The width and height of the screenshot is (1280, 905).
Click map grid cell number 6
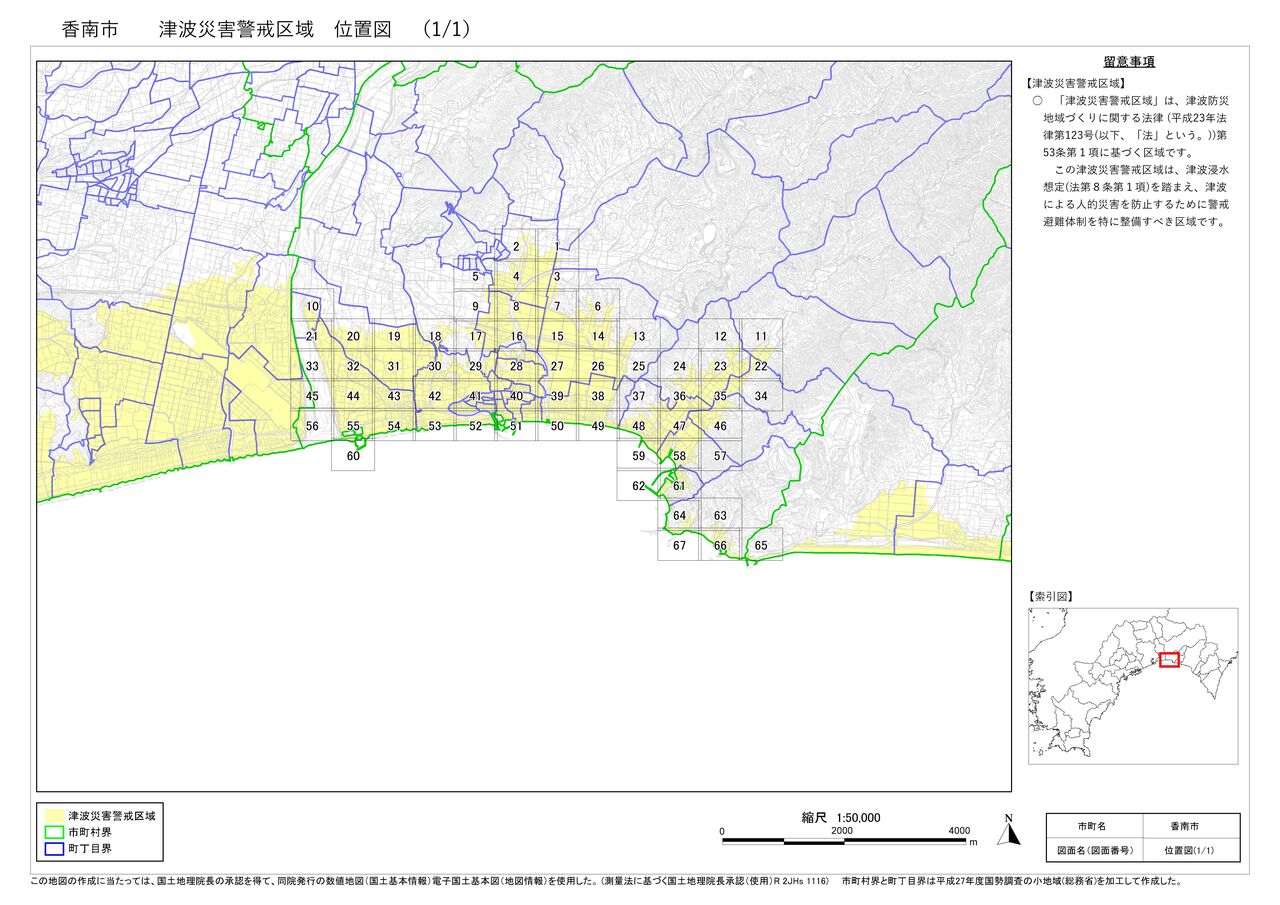598,306
